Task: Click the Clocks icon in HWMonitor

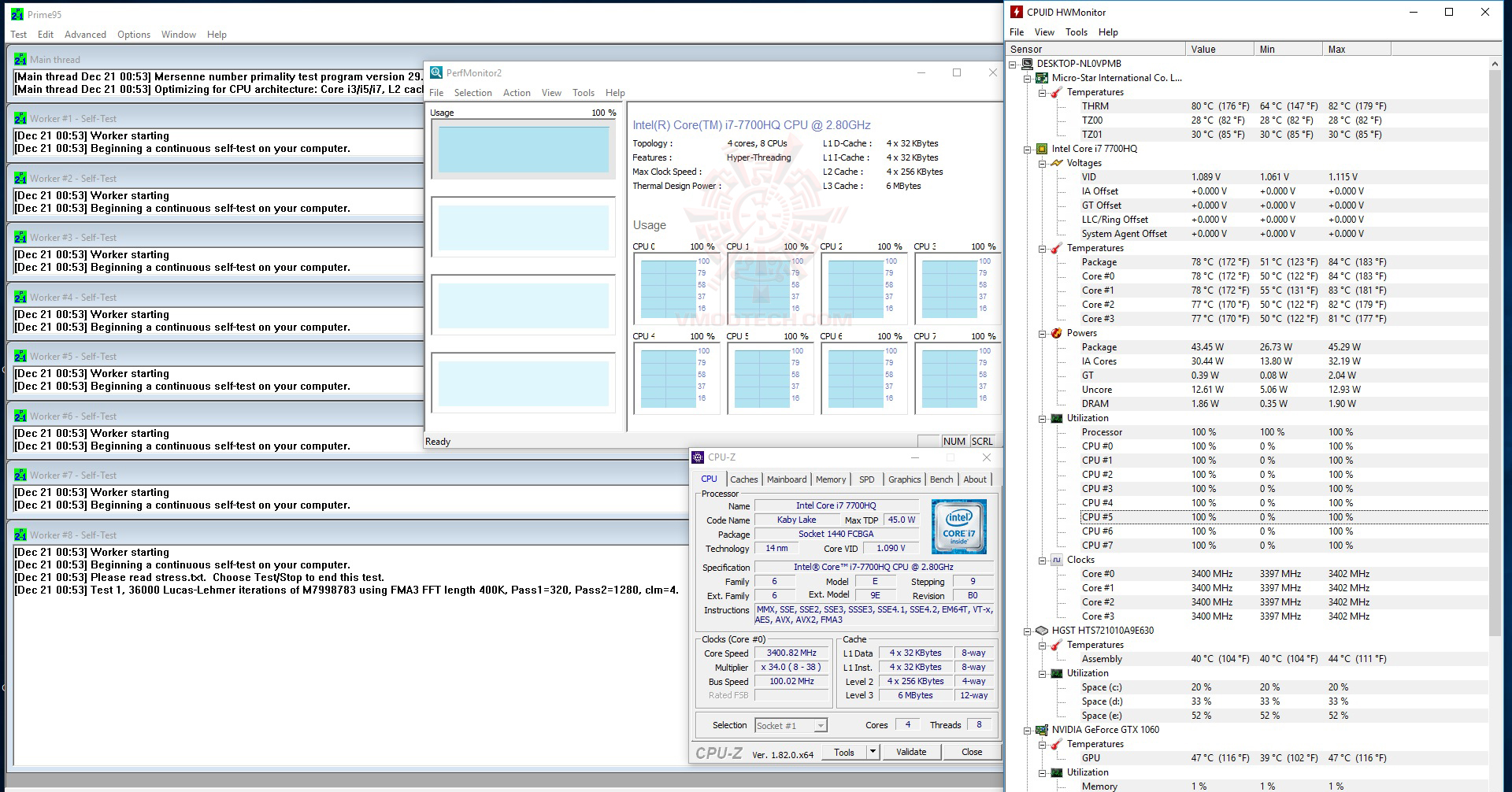Action: (1058, 560)
